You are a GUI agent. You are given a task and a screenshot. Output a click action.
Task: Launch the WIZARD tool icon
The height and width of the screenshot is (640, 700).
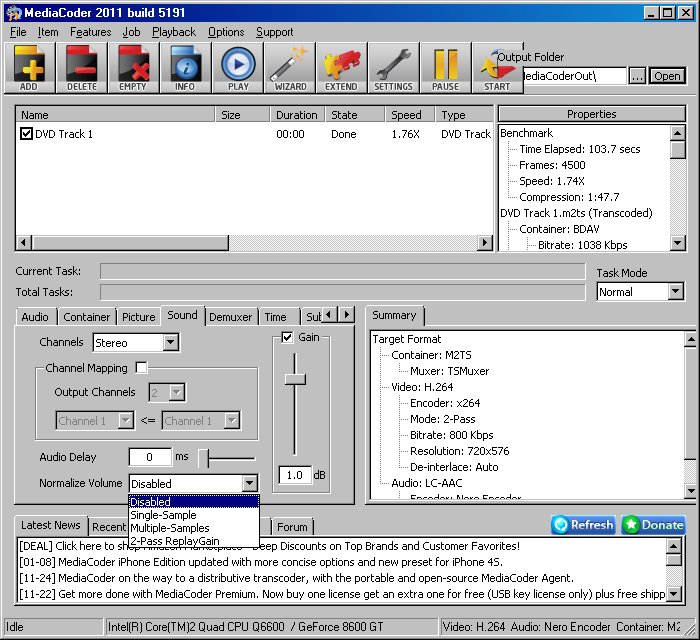coord(290,68)
